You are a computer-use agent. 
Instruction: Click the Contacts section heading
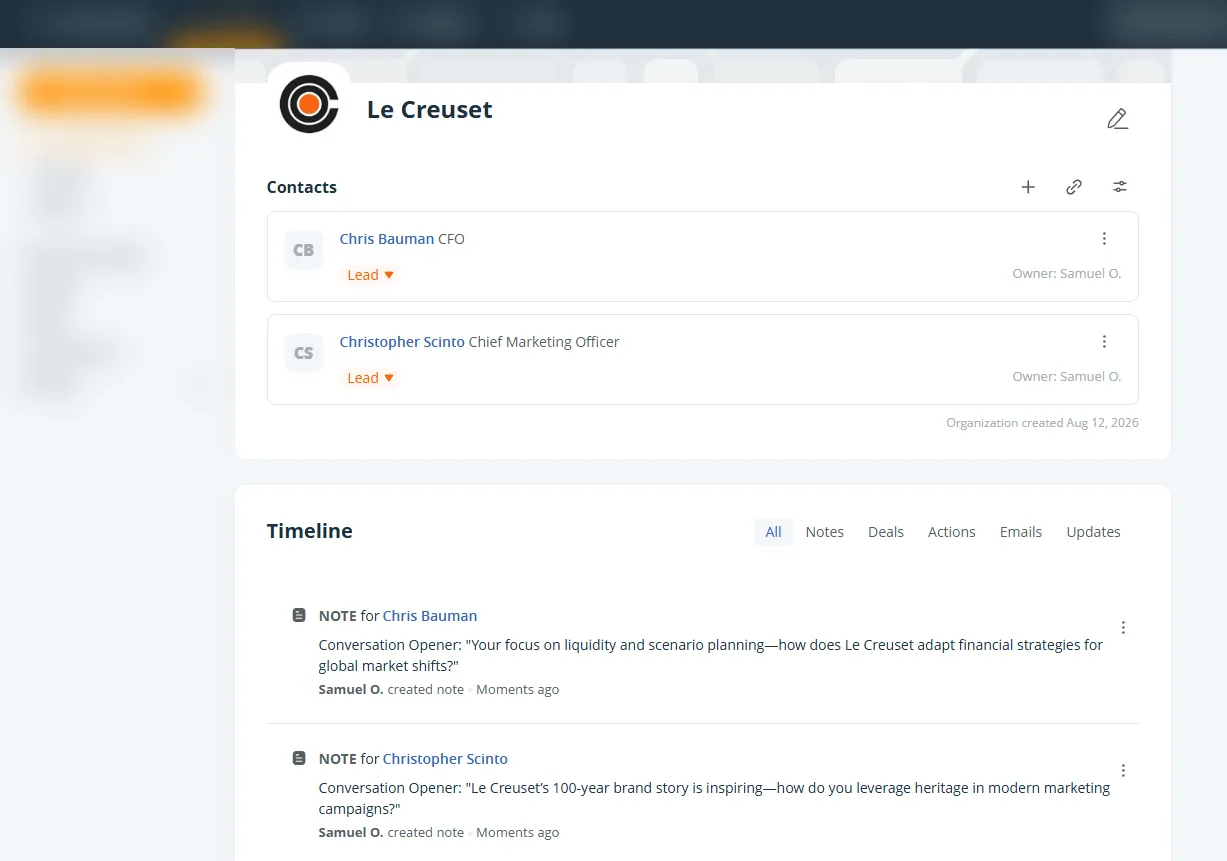[302, 187]
